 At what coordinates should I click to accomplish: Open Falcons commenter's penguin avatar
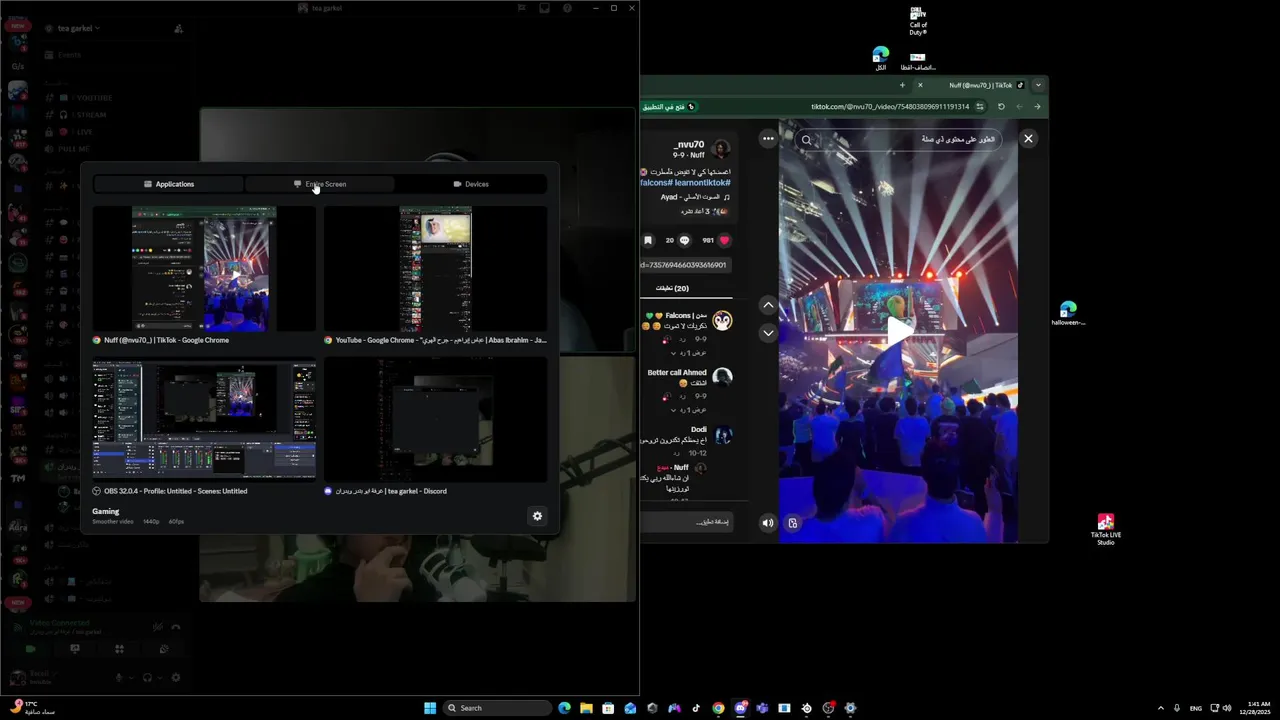[722, 321]
